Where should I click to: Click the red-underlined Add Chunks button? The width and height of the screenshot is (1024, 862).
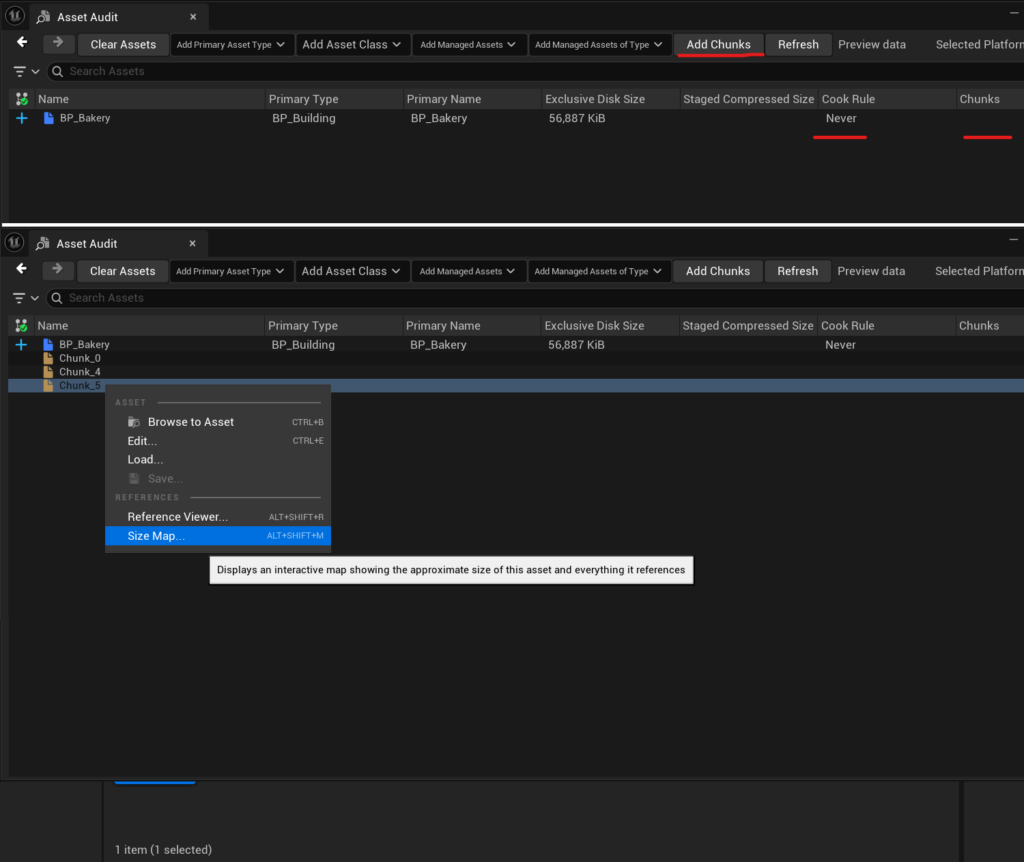(x=718, y=44)
